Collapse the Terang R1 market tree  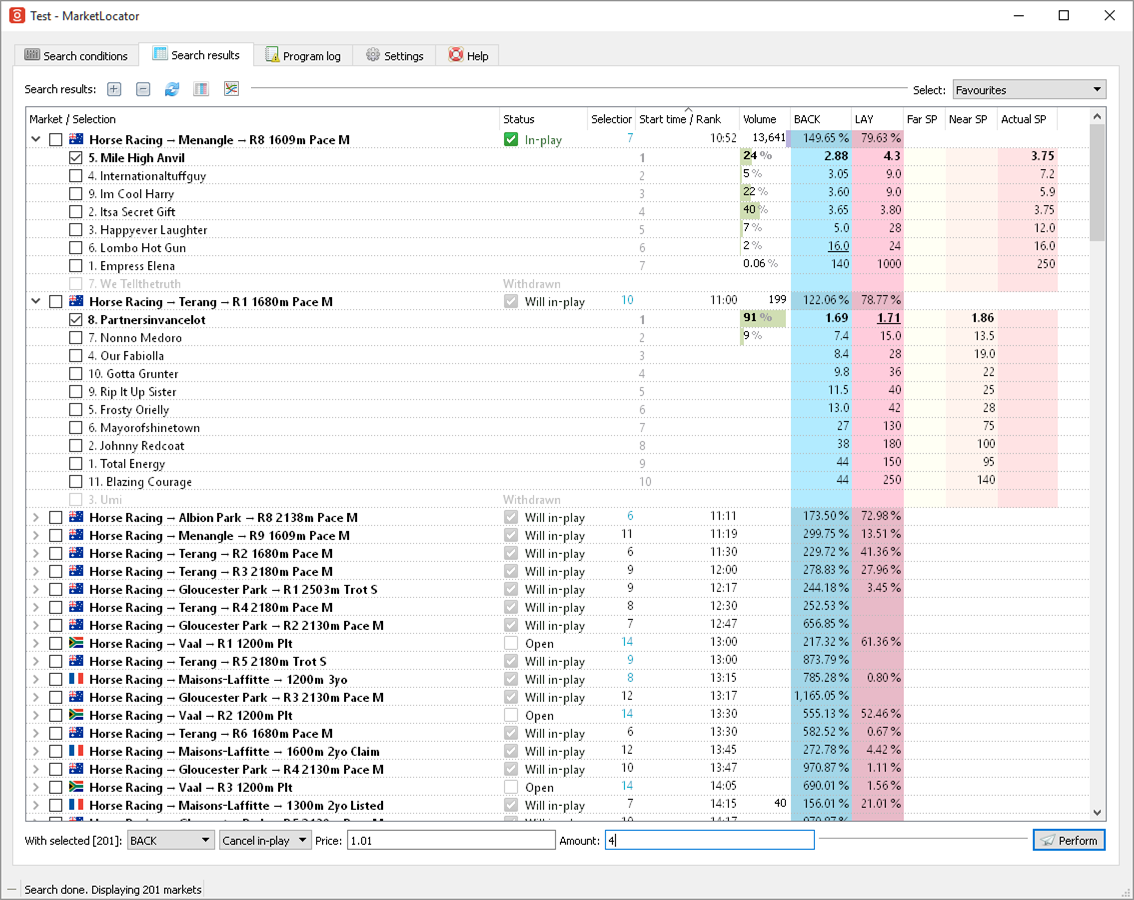coord(35,301)
